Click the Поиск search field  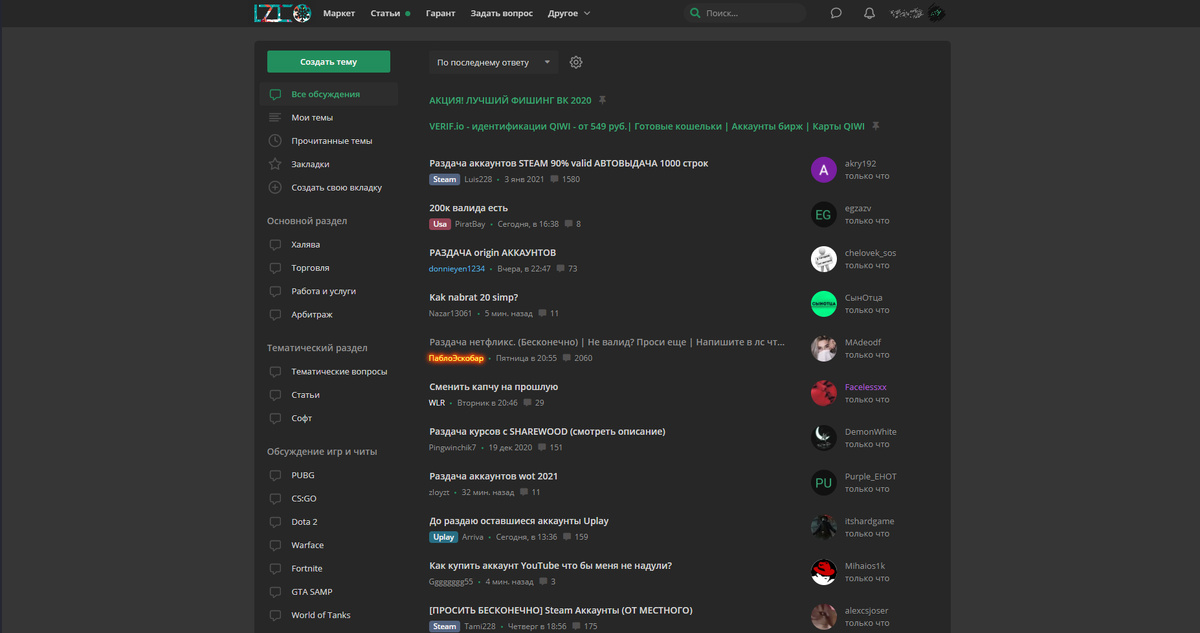[x=745, y=13]
